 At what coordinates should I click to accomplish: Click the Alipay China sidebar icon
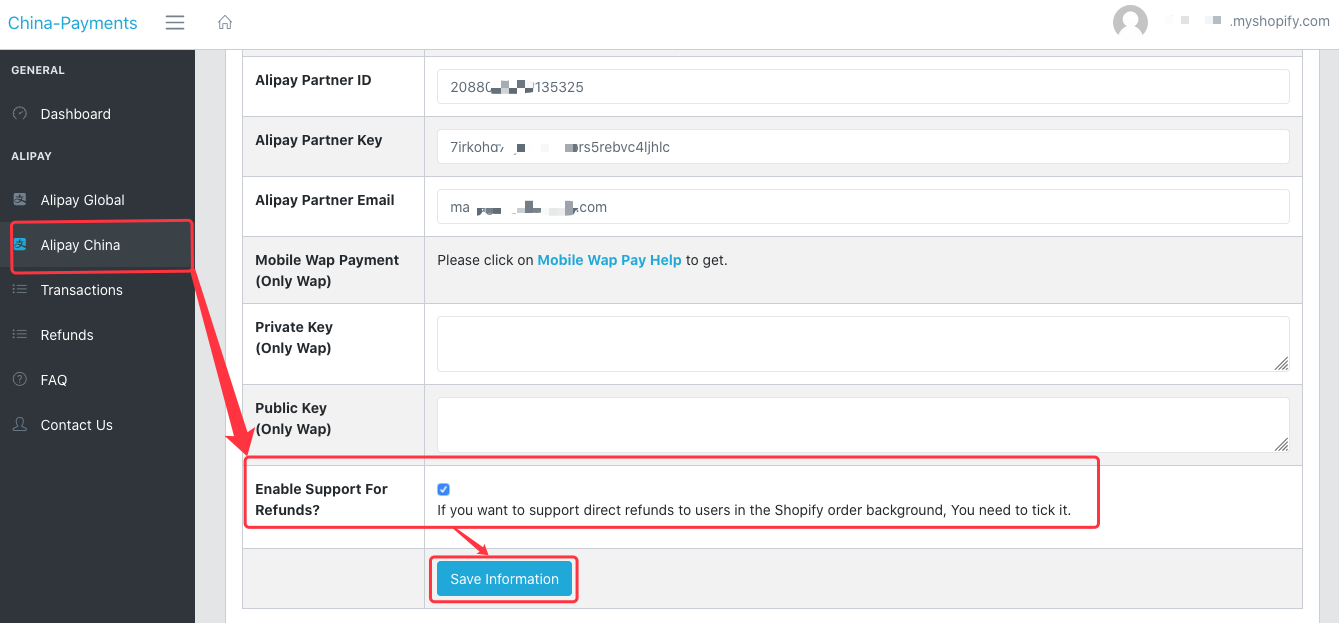pos(21,244)
